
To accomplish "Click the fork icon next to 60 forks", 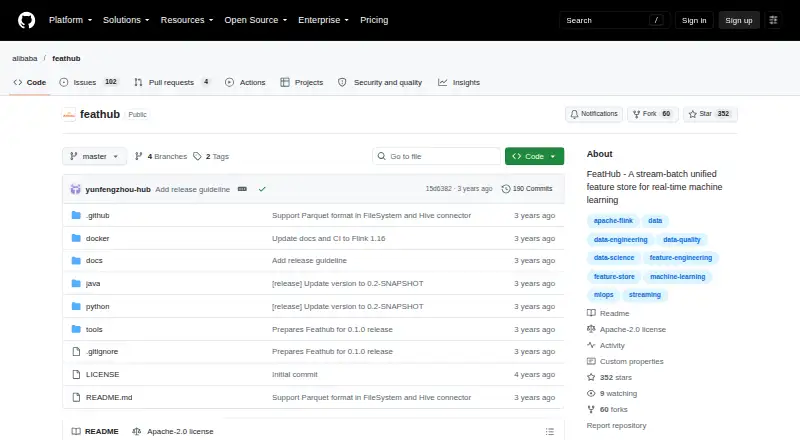I will [591, 409].
